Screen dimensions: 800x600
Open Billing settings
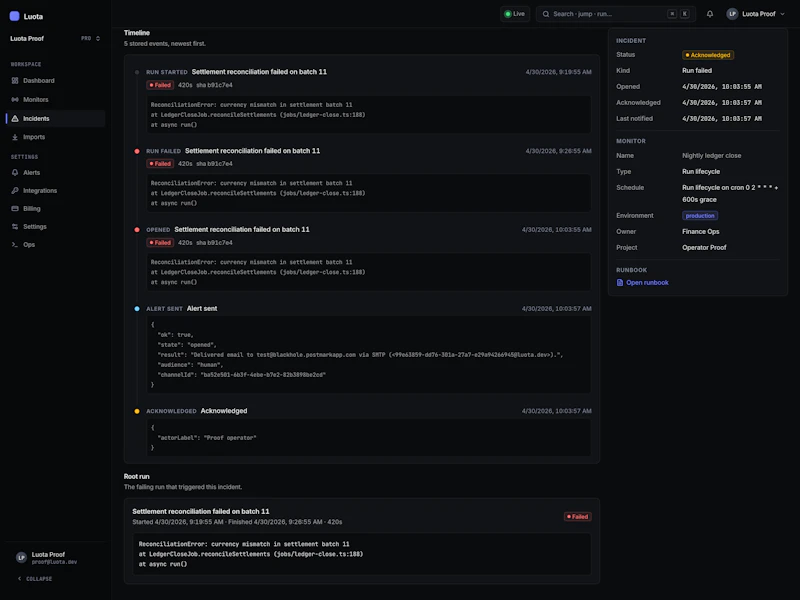coord(56,209)
